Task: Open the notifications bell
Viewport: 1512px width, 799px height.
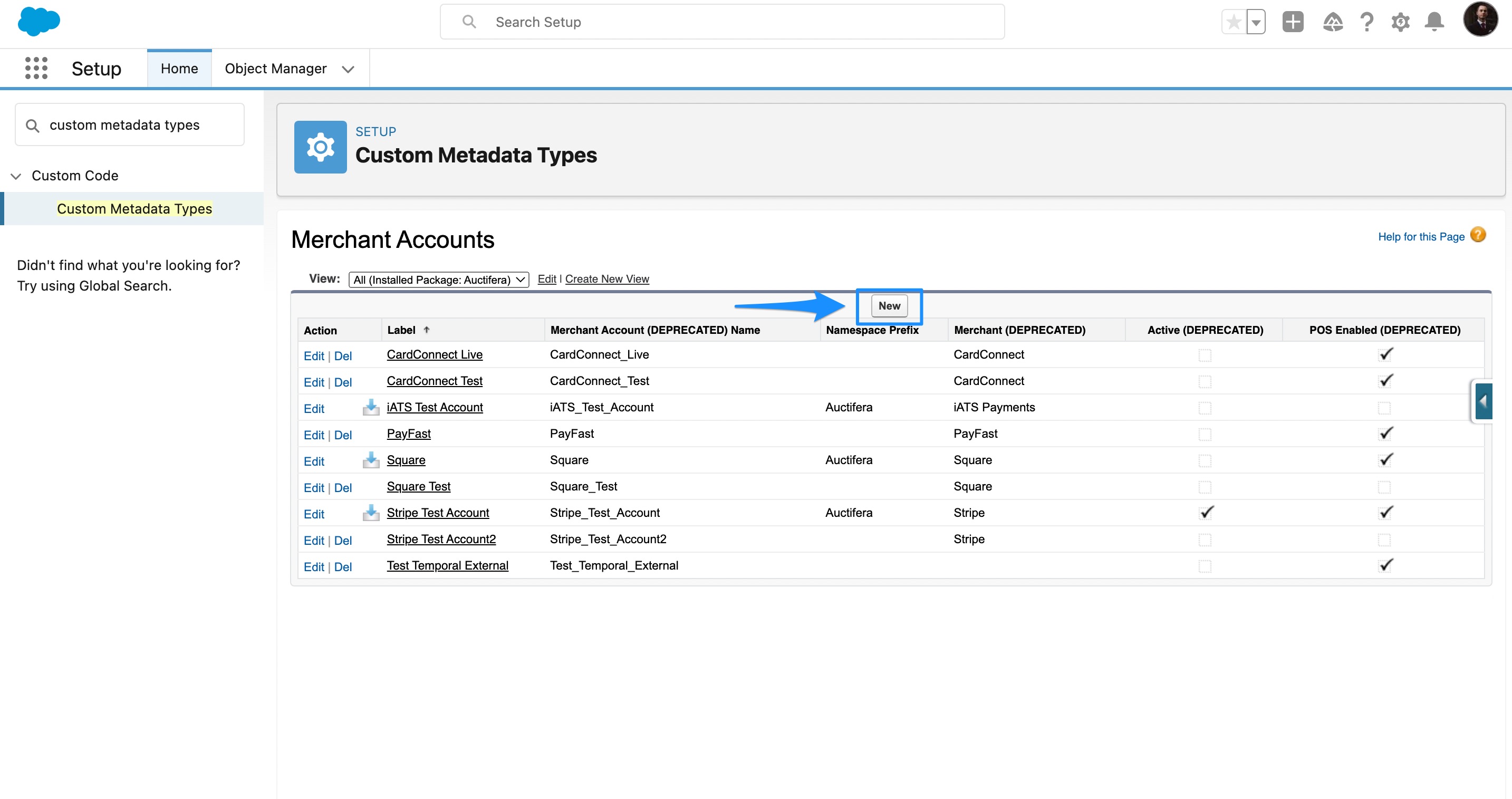Action: pyautogui.click(x=1434, y=22)
